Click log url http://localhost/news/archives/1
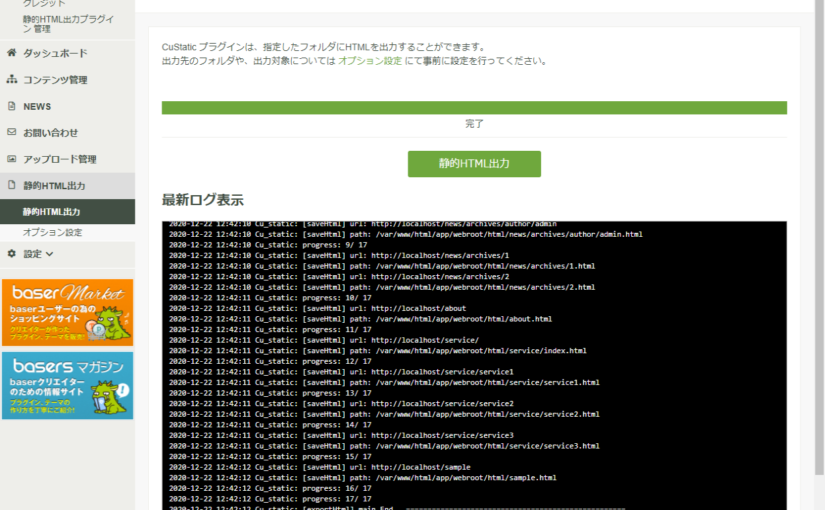The height and width of the screenshot is (510, 825). click(x=440, y=255)
